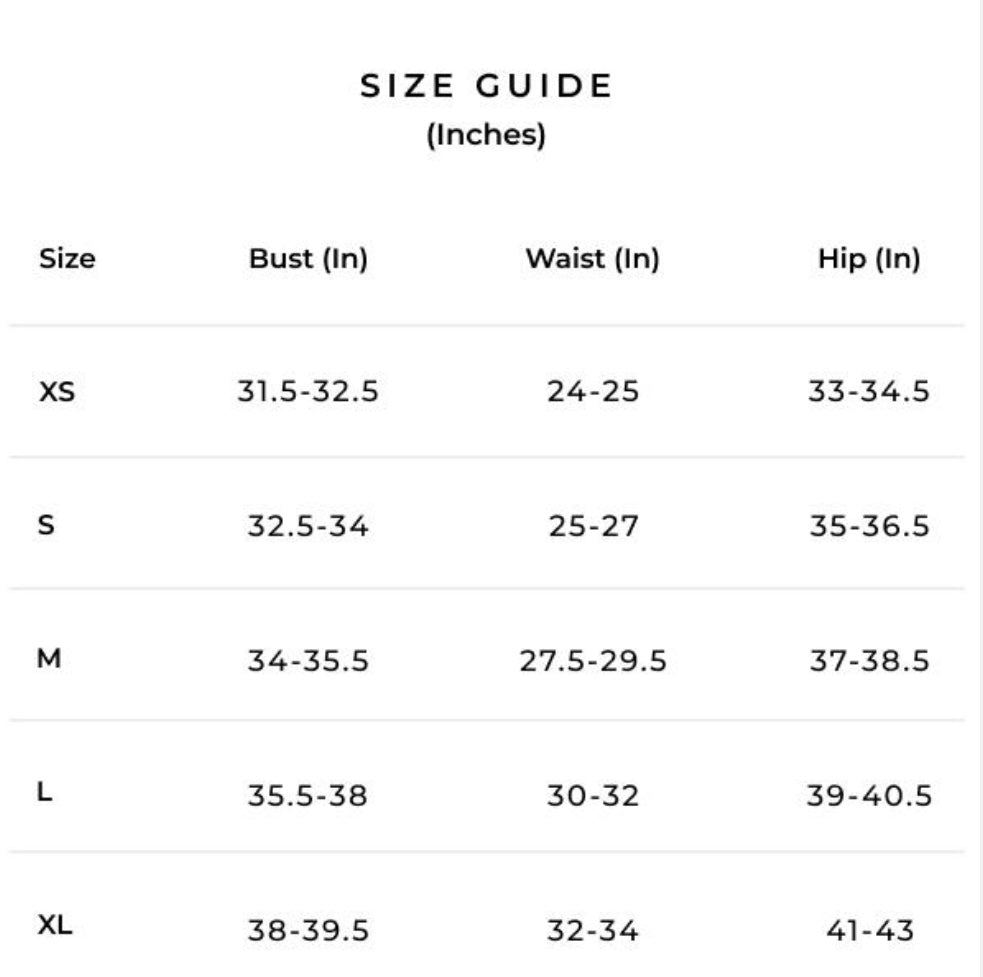Screen dimensions: 983x977
Task: Click XL waist value 32-34
Action: click(592, 931)
